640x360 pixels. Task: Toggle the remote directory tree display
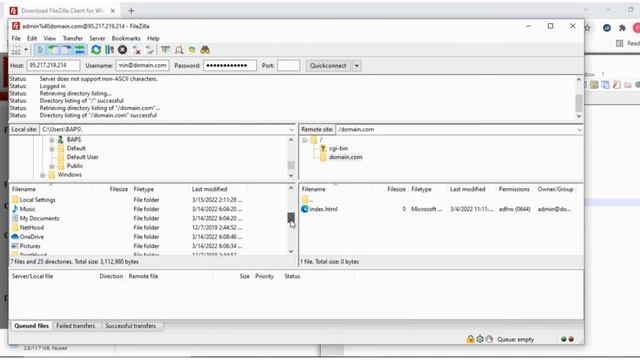pyautogui.click(x=66, y=50)
